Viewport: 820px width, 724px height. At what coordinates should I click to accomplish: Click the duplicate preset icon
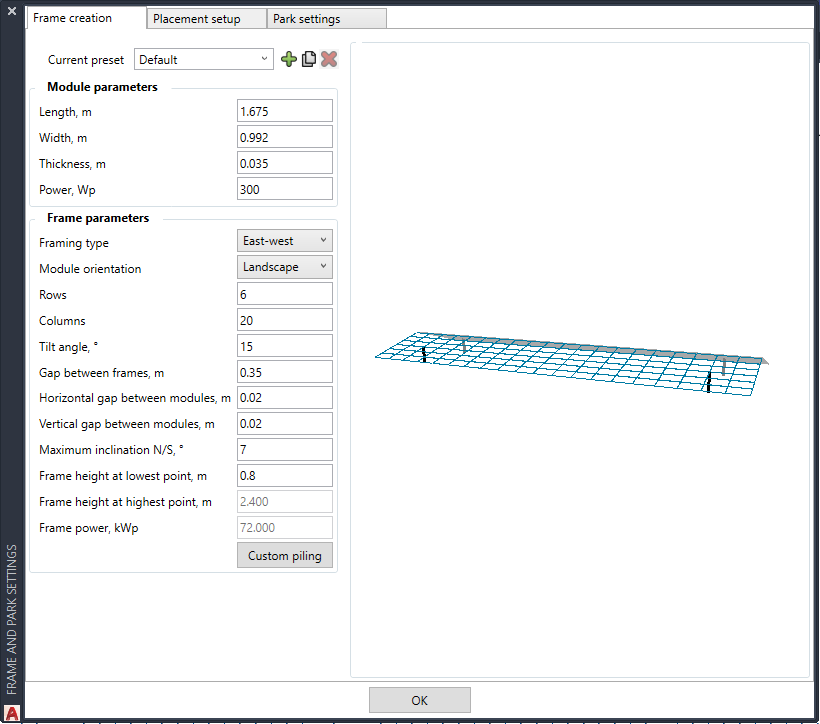[309, 60]
